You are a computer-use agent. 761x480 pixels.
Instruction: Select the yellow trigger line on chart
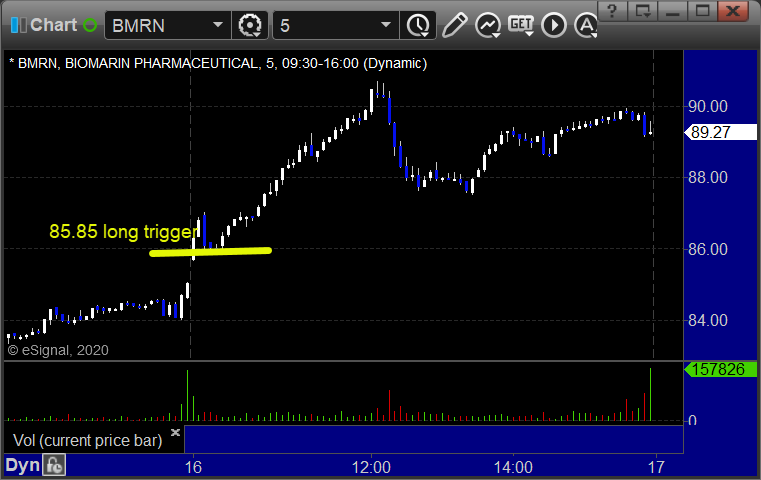210,252
